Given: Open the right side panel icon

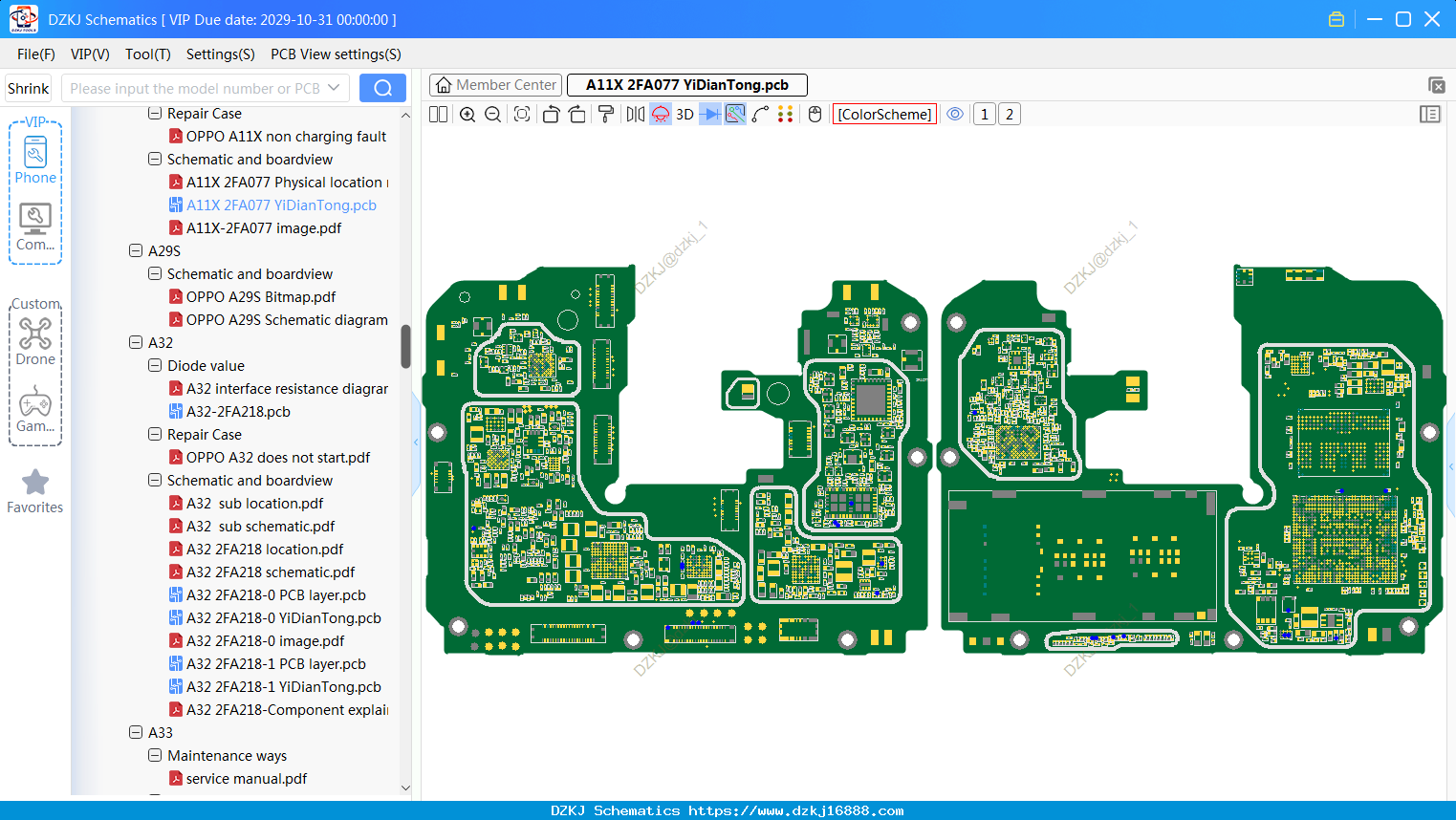Looking at the screenshot, I should point(1430,115).
